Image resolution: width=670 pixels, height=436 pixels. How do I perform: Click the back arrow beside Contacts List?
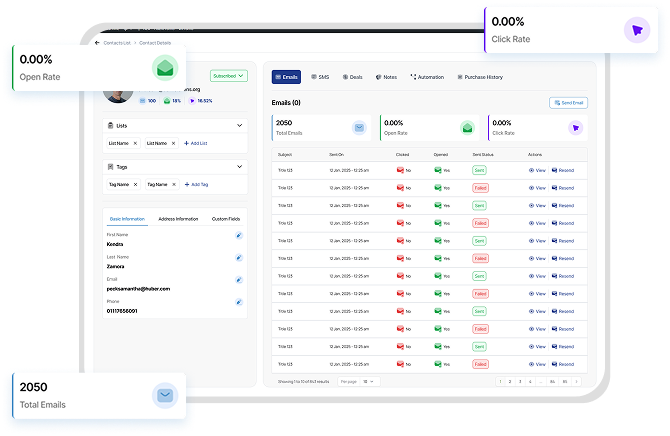point(97,43)
